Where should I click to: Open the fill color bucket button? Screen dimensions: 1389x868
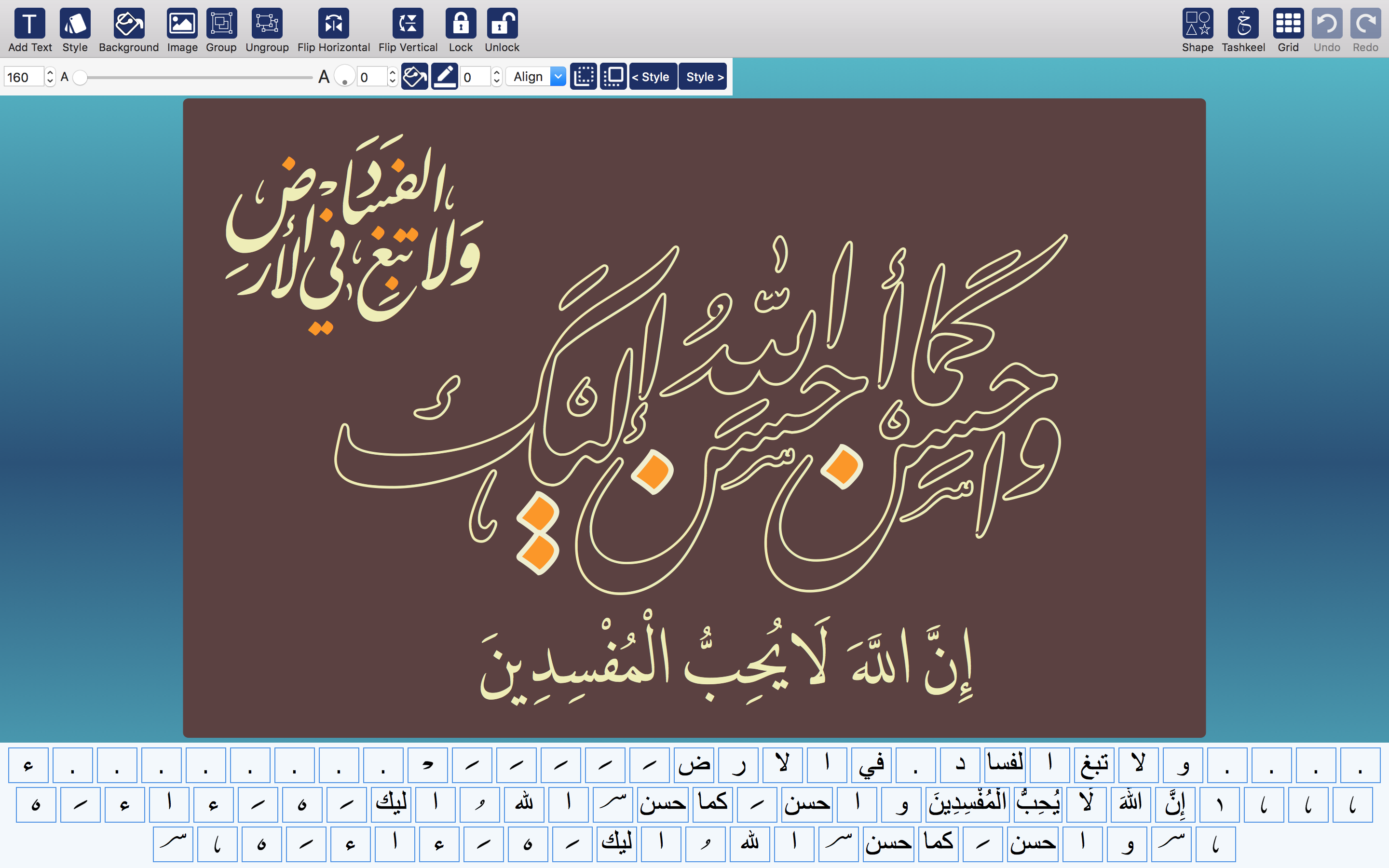tap(414, 76)
